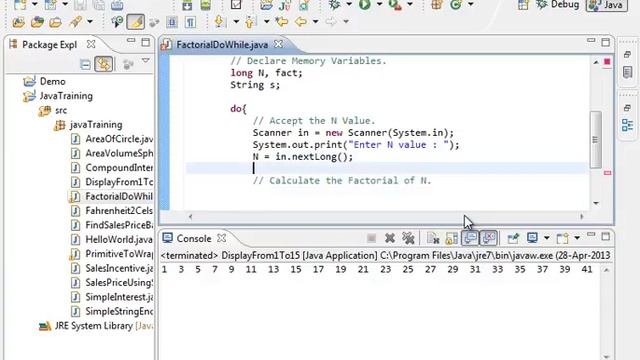
Task: Click the editor scroll-down arrow
Action: click(x=596, y=203)
